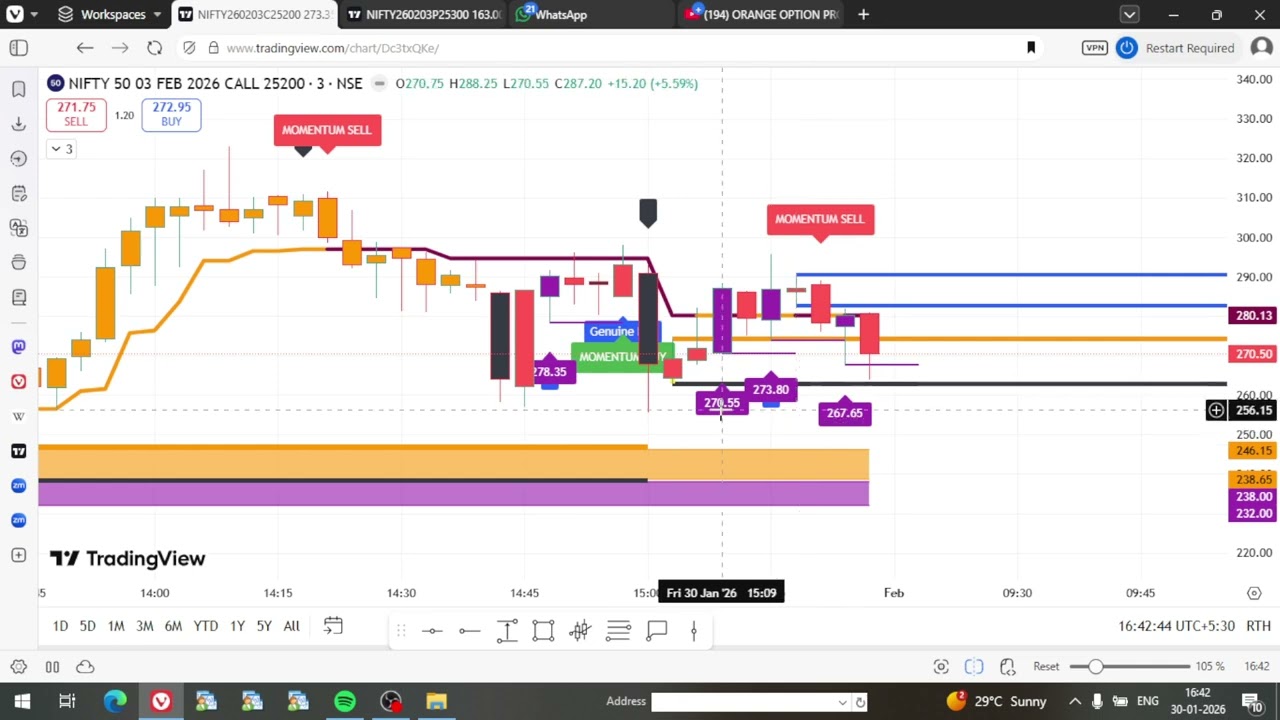Select the YTD time range

205,626
